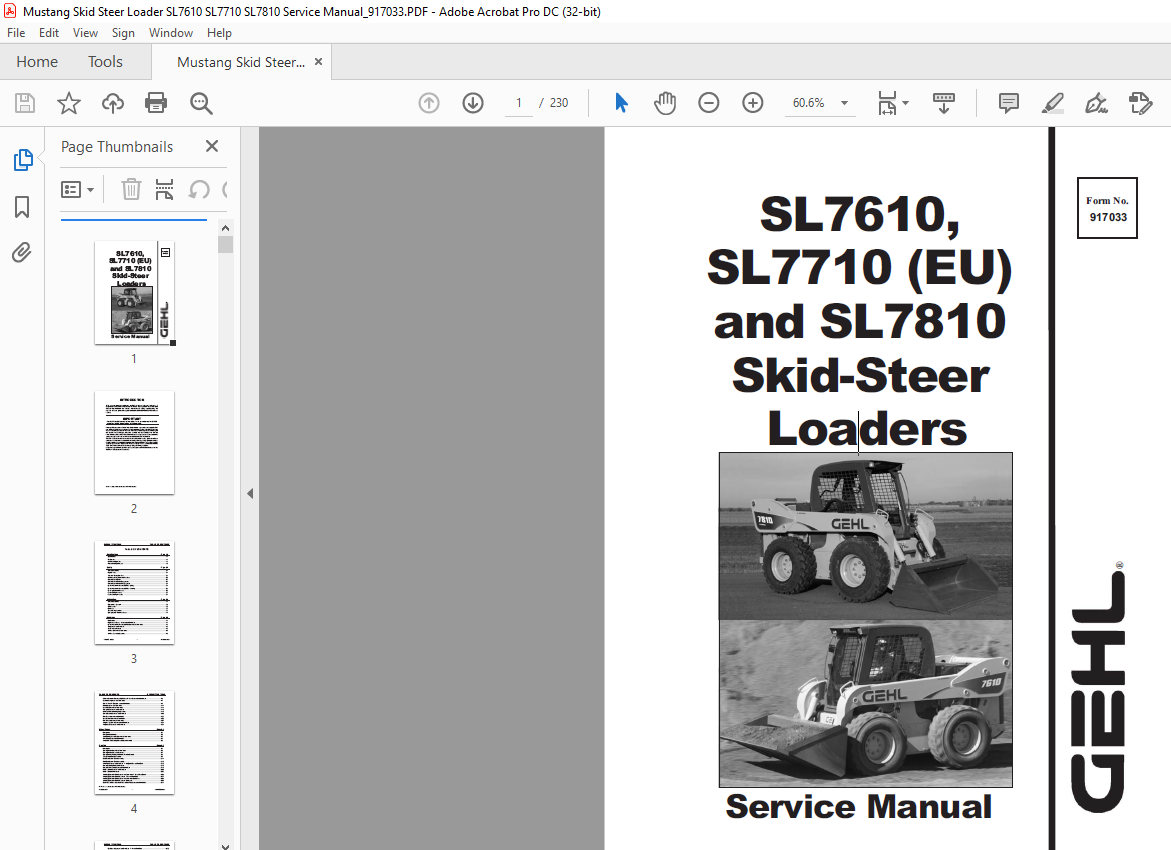Viewport: 1171px width, 850px height.
Task: Click the current page number field
Action: (x=518, y=103)
